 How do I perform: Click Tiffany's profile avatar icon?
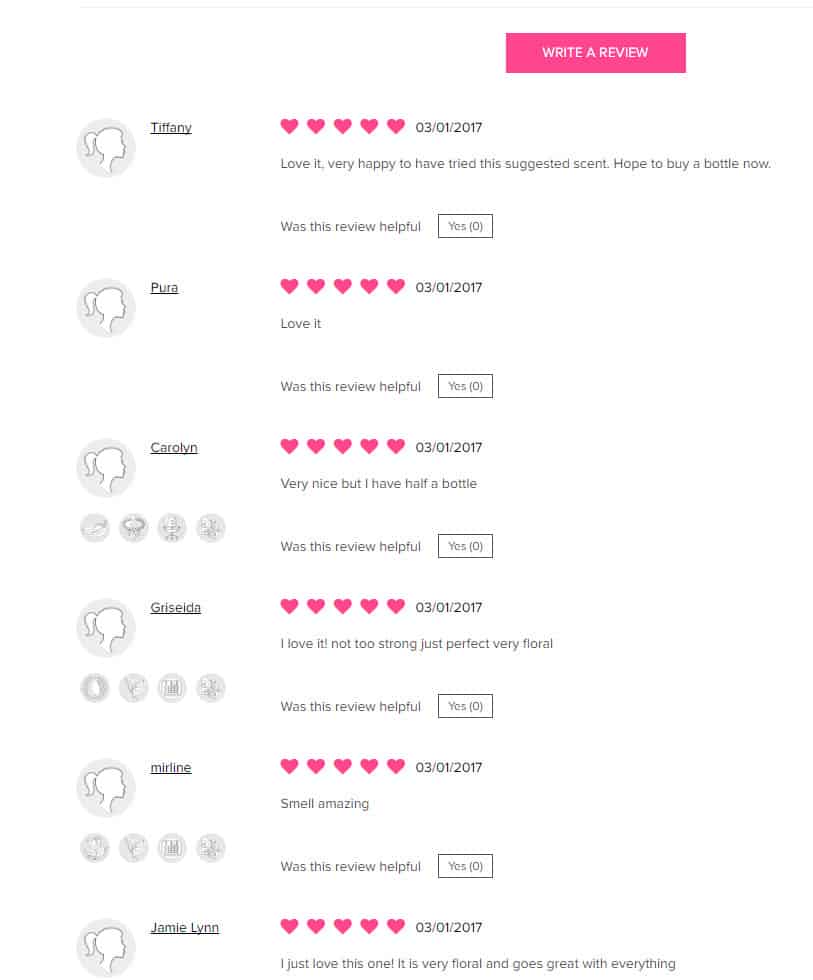point(106,148)
